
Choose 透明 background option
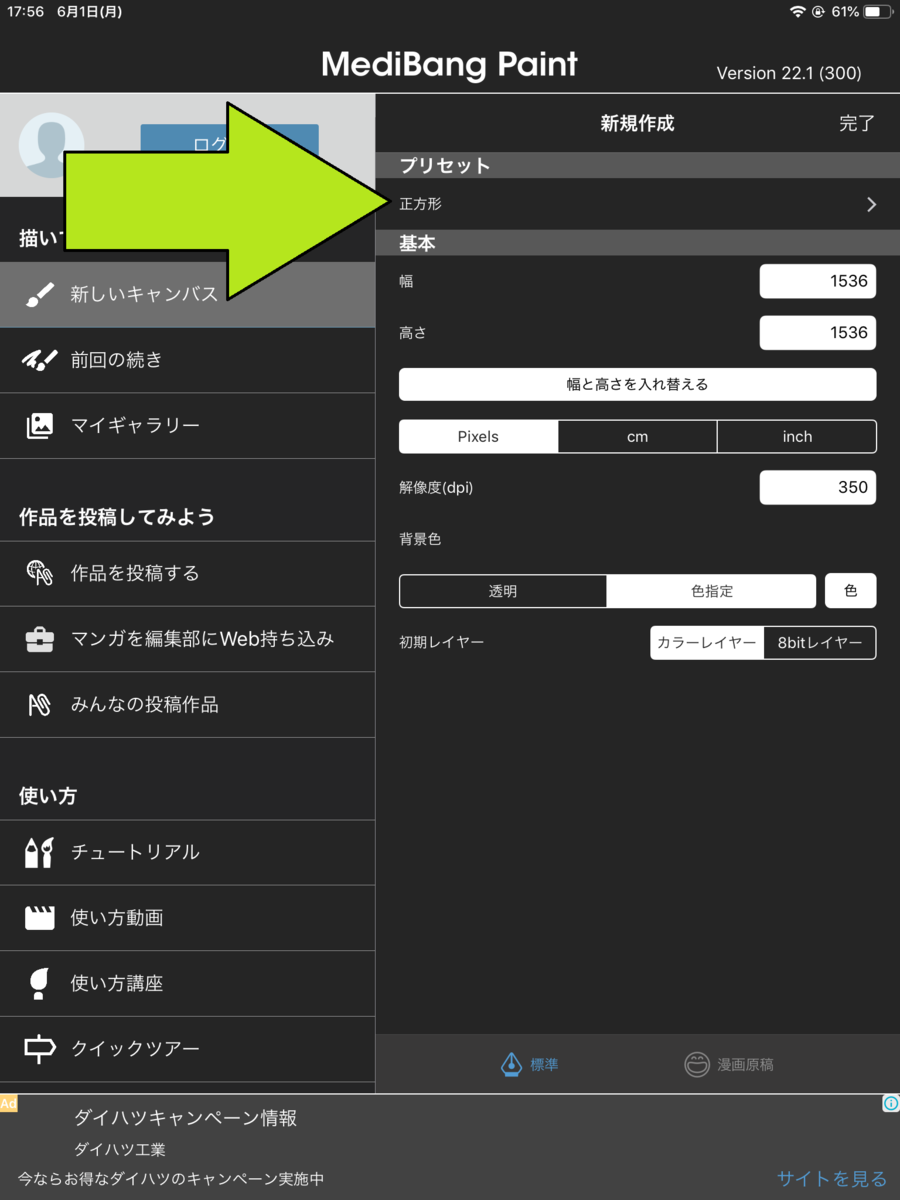point(503,591)
